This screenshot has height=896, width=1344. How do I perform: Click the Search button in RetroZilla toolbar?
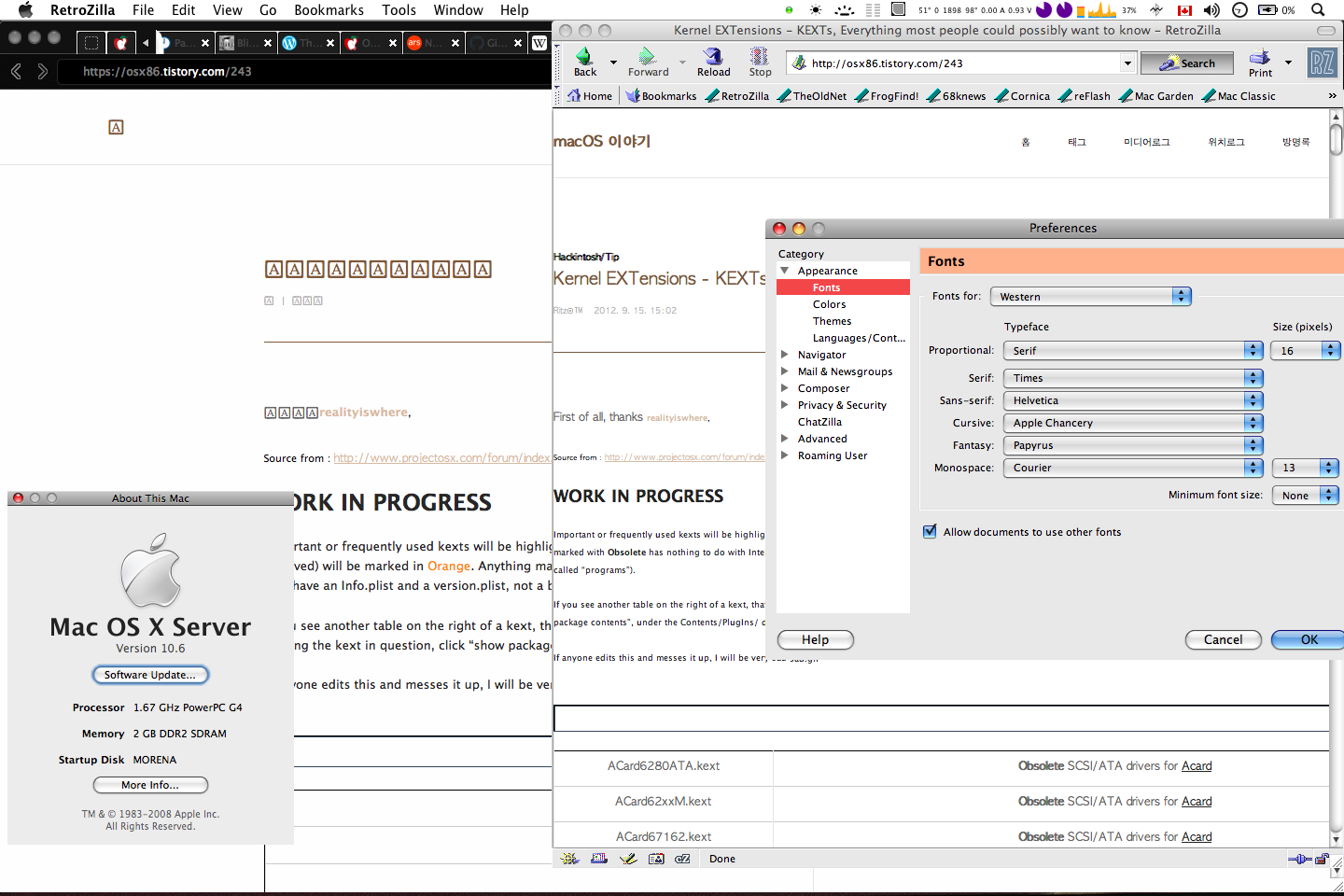pos(1187,63)
